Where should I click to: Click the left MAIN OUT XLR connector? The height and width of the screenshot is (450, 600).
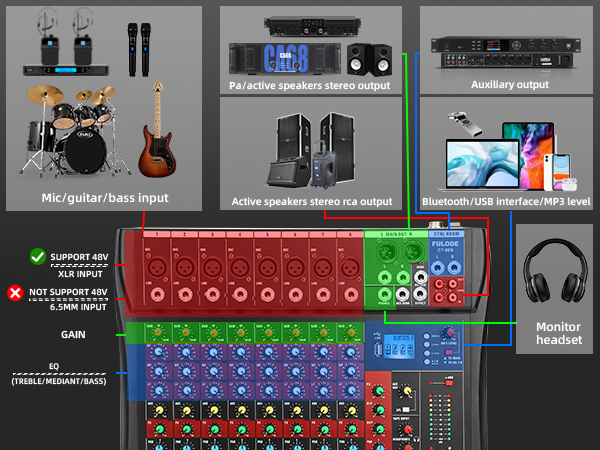pos(385,253)
